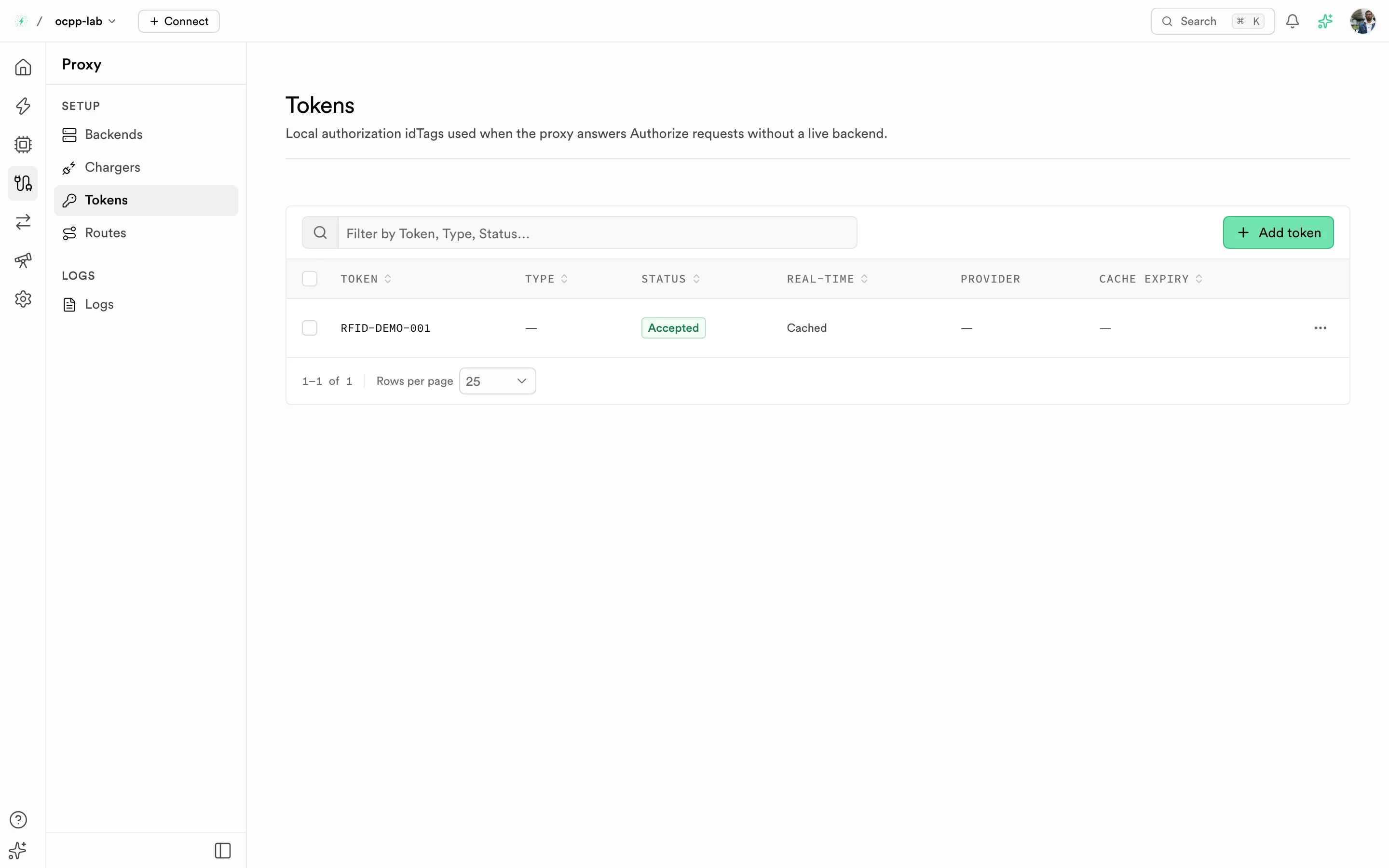Screen dimensions: 1389x868
Task: Open the chip hardware icon in rail
Action: [x=23, y=144]
